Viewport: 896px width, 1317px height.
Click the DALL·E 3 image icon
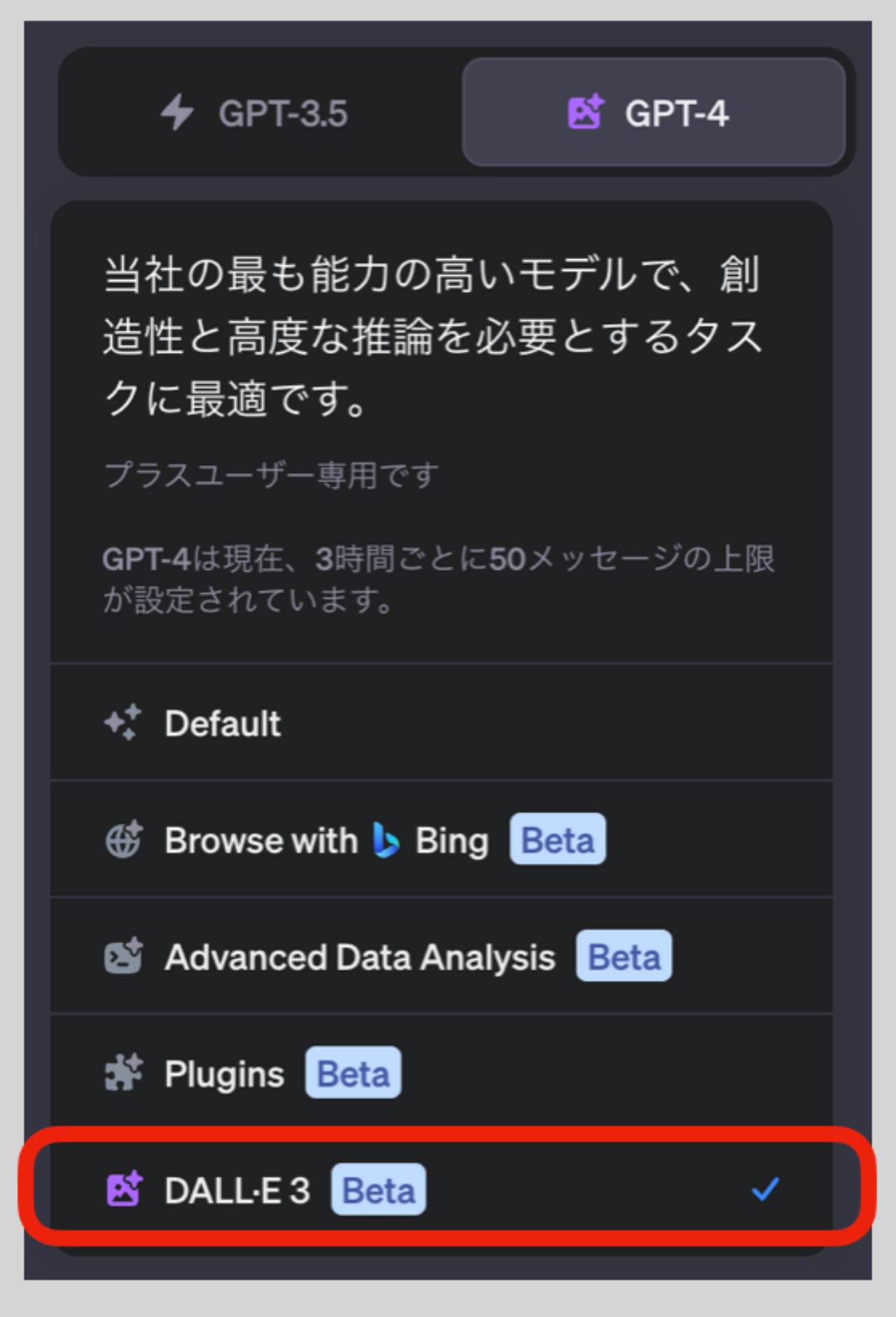click(x=125, y=1188)
